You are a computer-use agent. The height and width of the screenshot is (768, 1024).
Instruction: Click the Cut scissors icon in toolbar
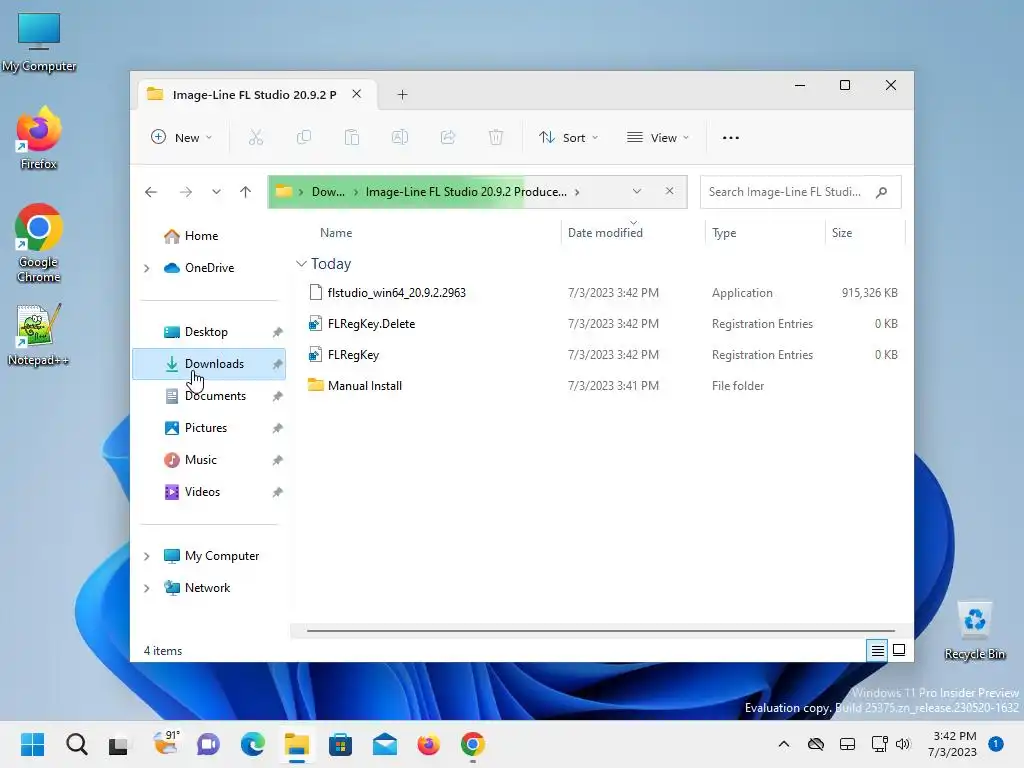pos(255,137)
